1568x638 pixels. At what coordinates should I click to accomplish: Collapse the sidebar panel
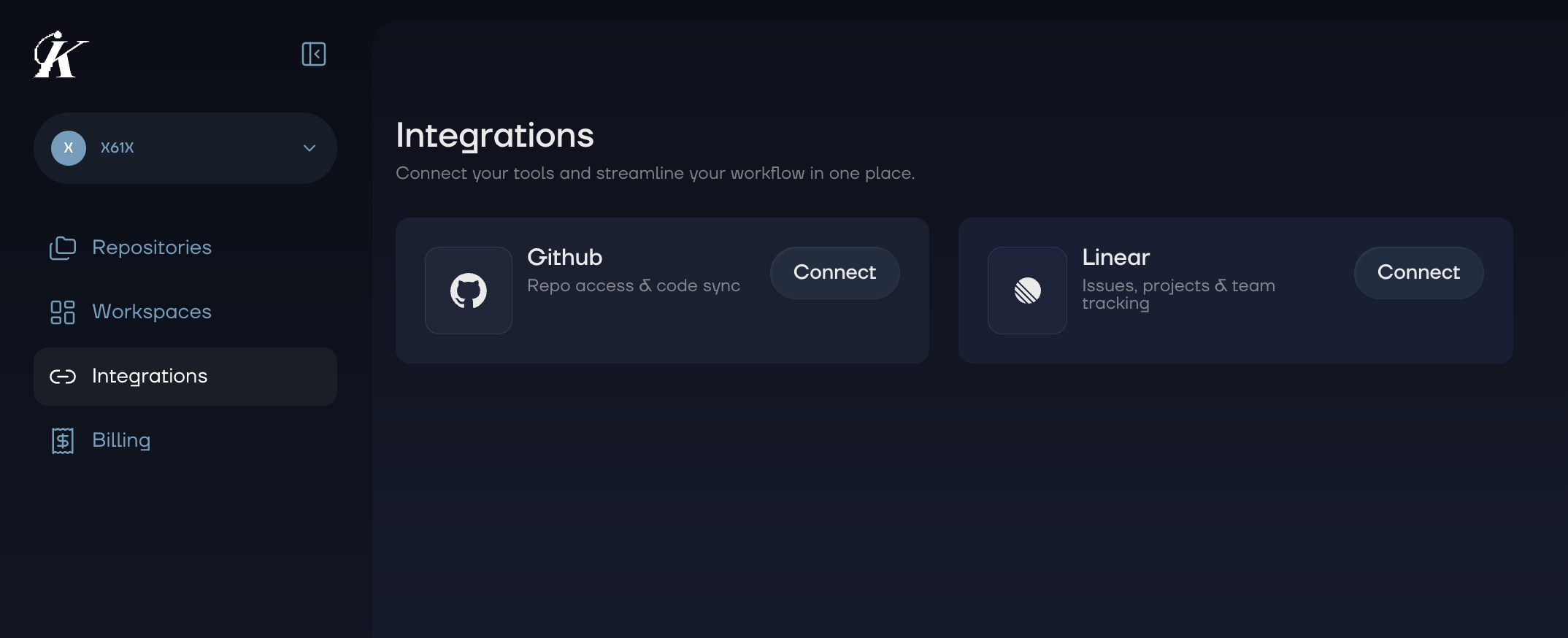pos(314,55)
